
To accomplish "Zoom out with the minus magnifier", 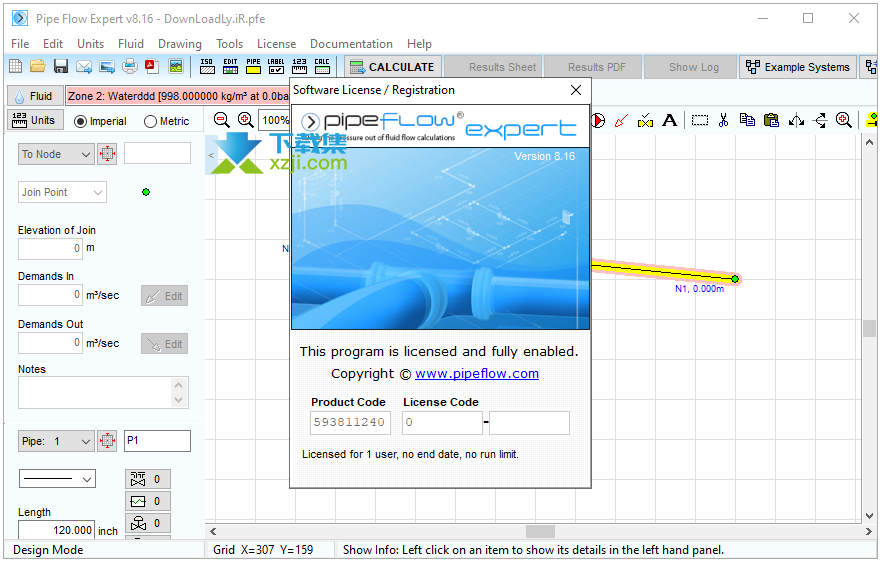I will [222, 120].
